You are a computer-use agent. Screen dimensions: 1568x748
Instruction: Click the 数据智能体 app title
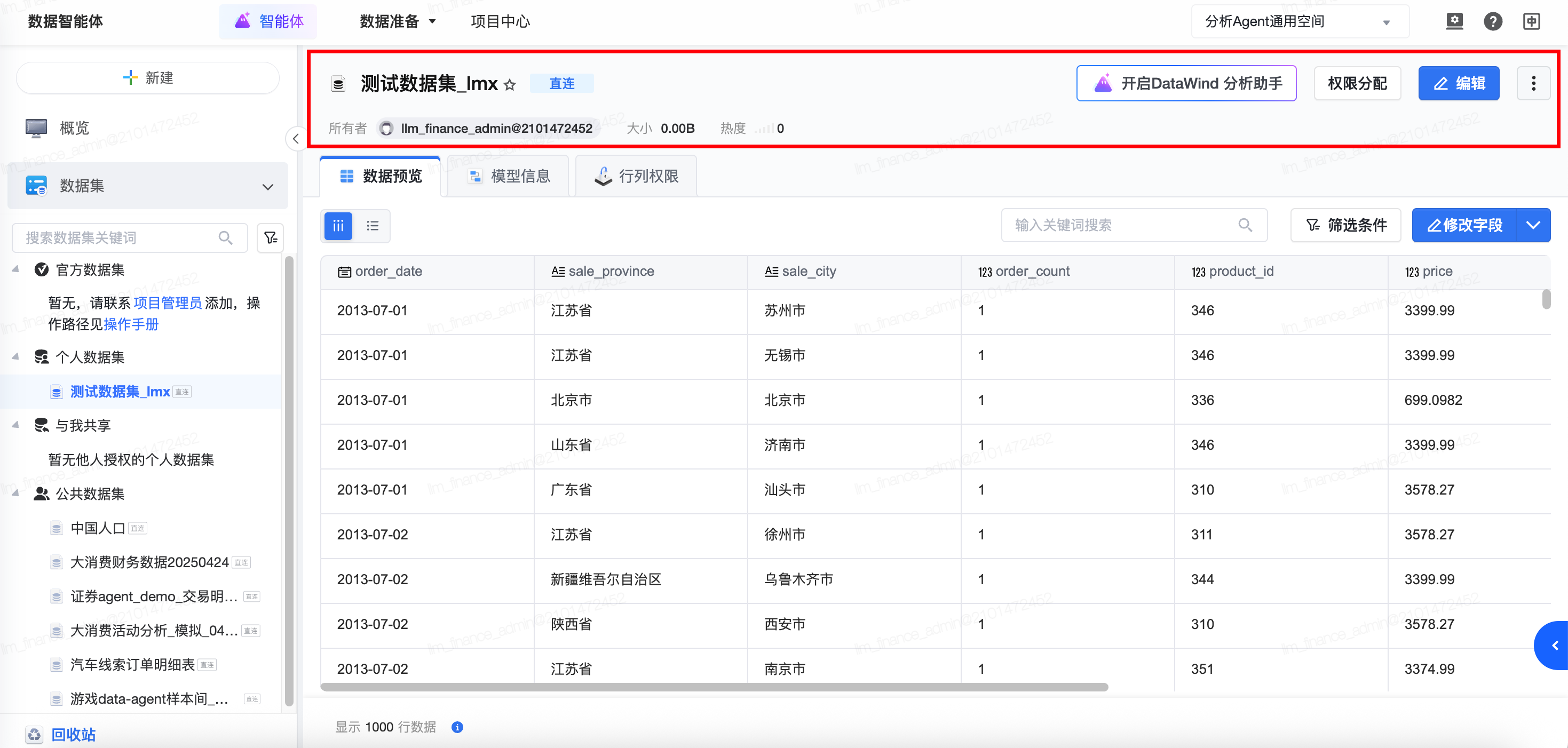65,21
